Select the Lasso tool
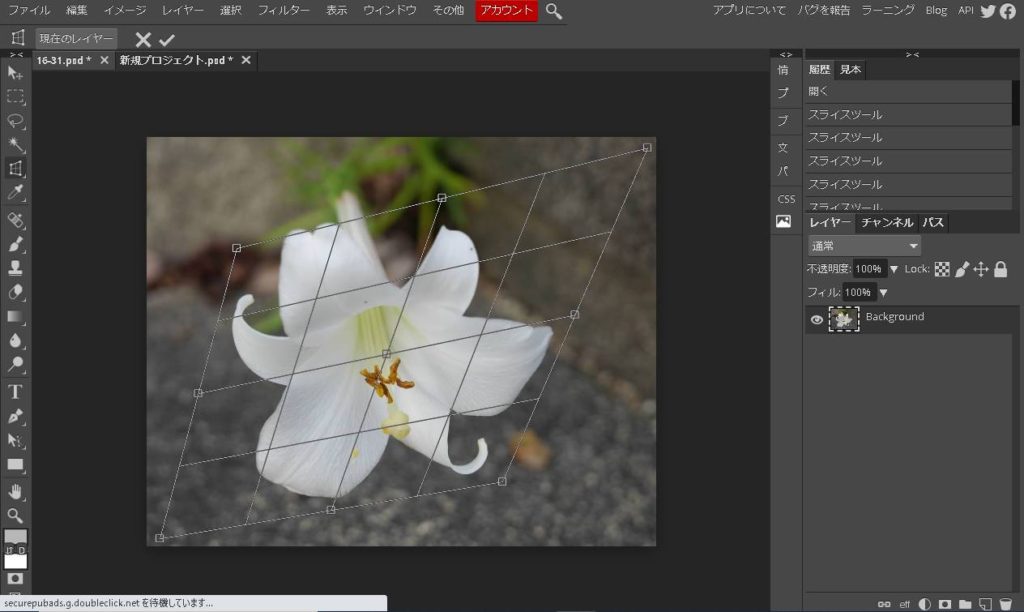The height and width of the screenshot is (612, 1024). tap(15, 121)
